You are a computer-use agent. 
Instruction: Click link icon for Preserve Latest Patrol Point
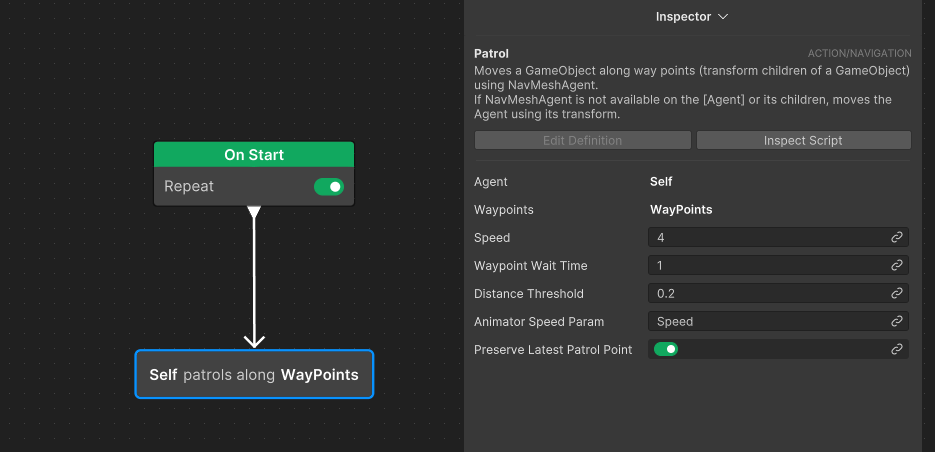896,349
